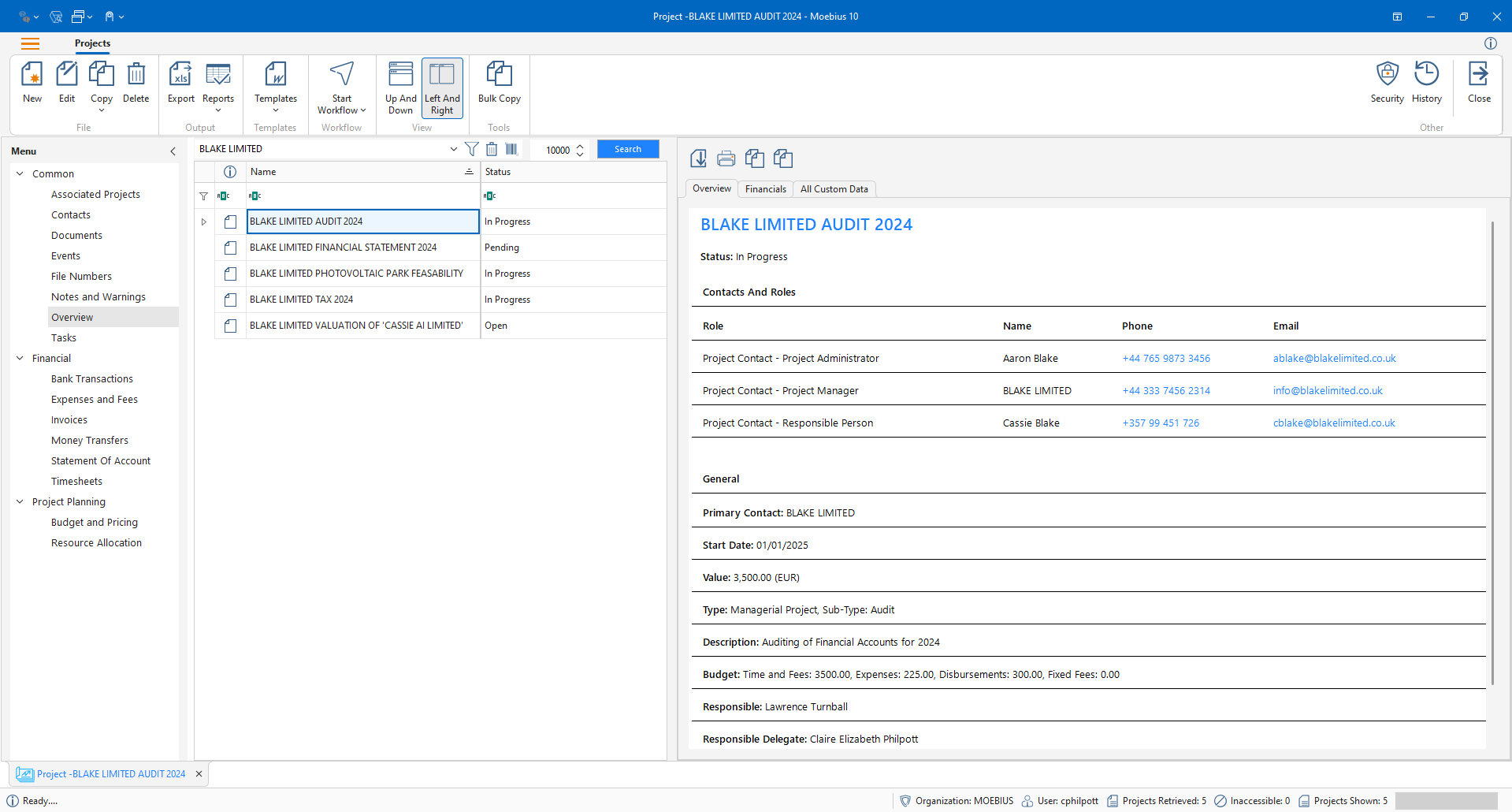Viewport: 1512px width, 812px height.
Task: Expand the BLAKE LIMITED AUDIT 2024 row
Action: (x=204, y=222)
